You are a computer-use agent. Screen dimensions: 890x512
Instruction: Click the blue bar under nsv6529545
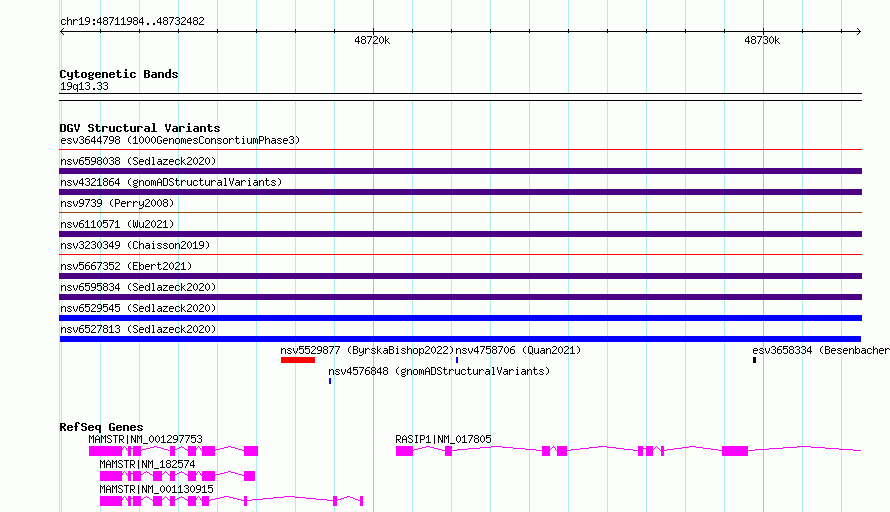(460, 318)
